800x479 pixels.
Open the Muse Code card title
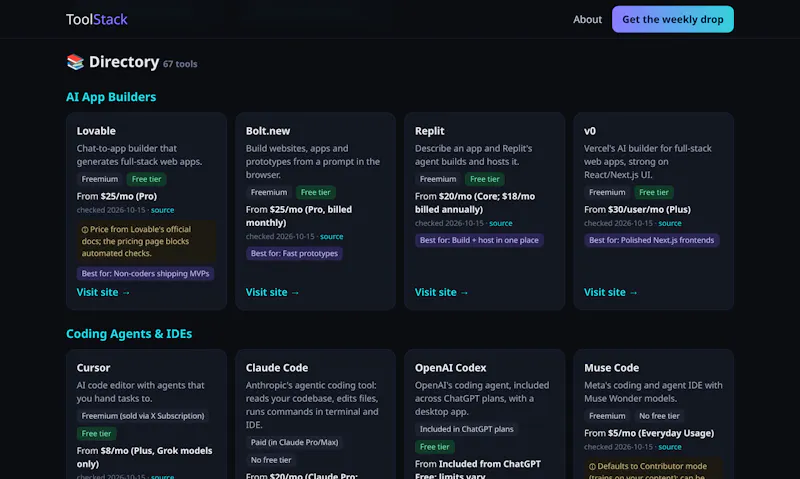point(611,367)
